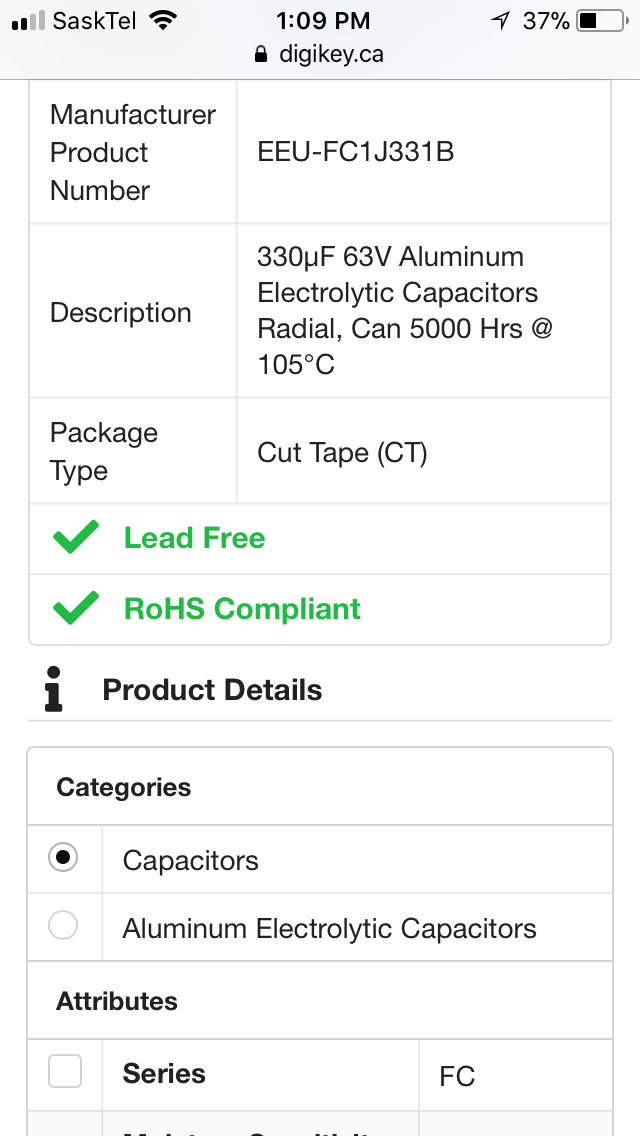Image resolution: width=640 pixels, height=1136 pixels.
Task: Tap the digikey.ca address bar
Action: click(x=320, y=54)
